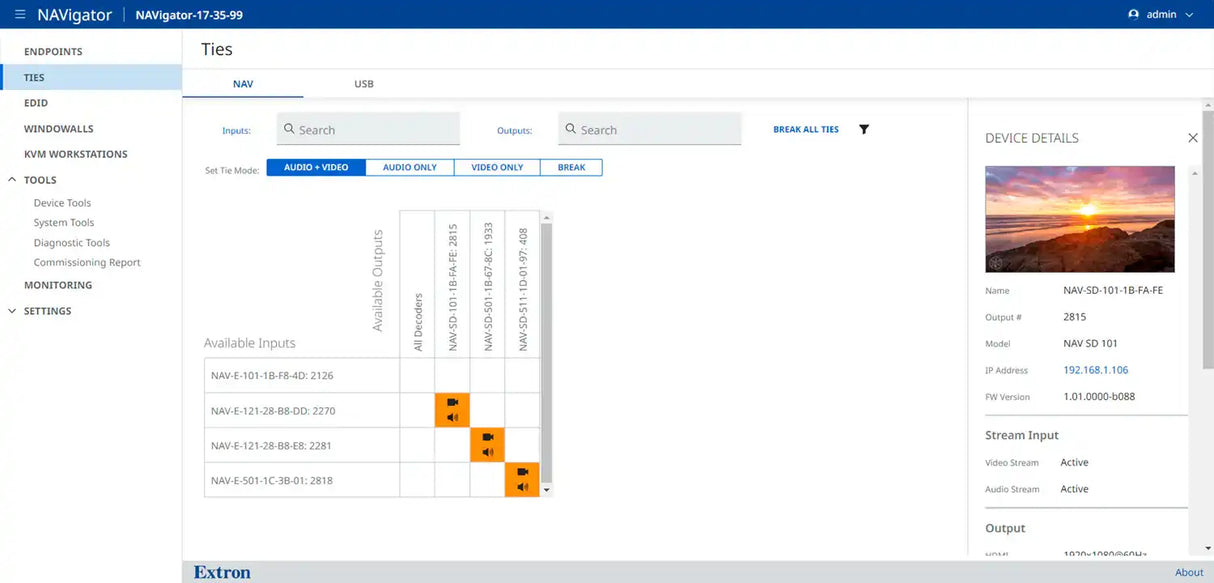Select VIDEO ONLY tie mode

point(497,166)
